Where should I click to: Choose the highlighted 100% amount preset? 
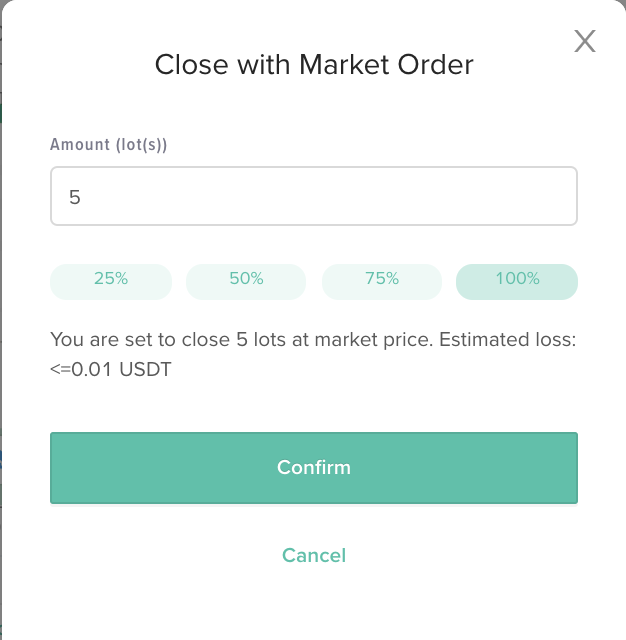click(517, 282)
